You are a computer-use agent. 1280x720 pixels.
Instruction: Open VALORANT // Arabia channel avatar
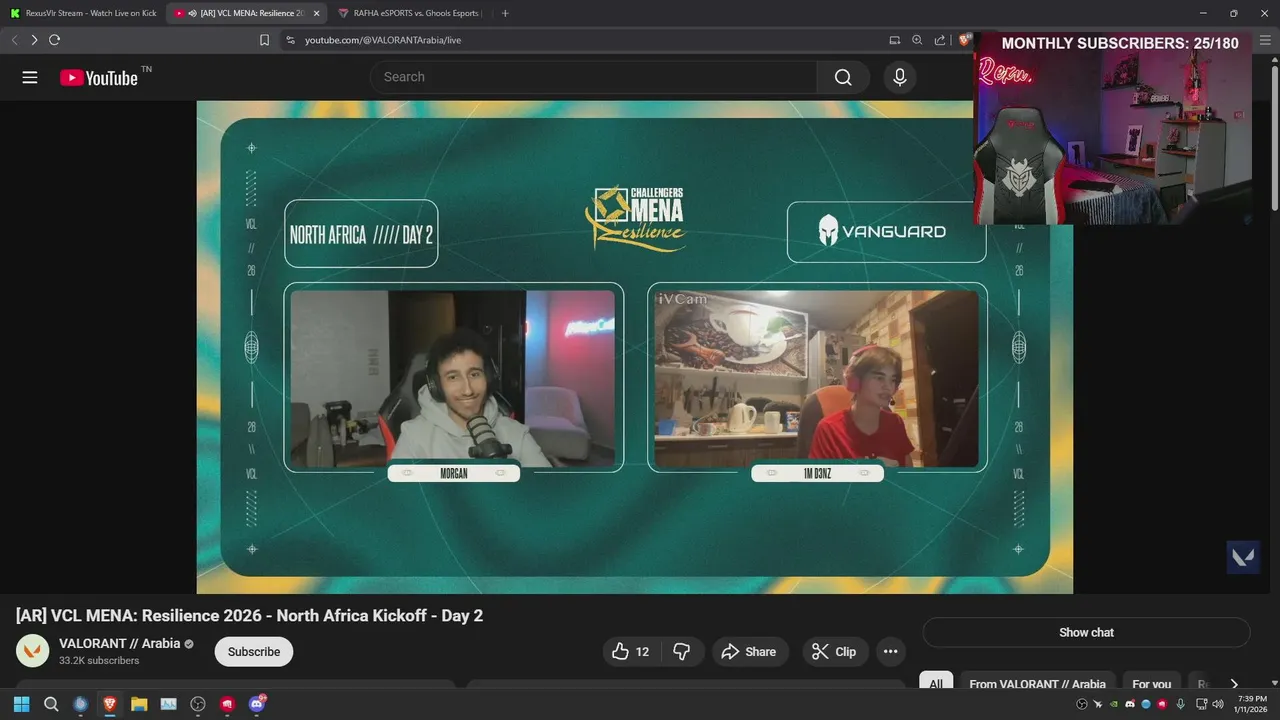pos(33,651)
